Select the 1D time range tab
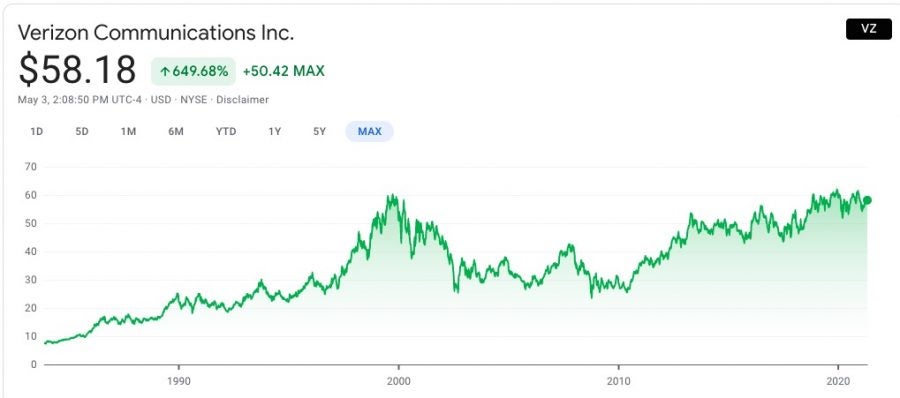Screen dimensions: 900x398 [37, 132]
